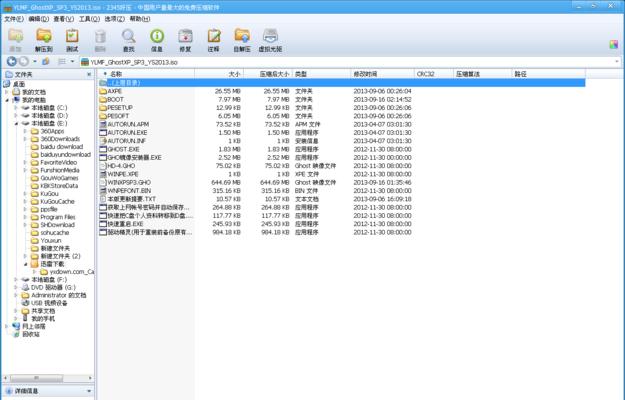
Task: Select the PESOFT folder
Action: coord(342,116)
